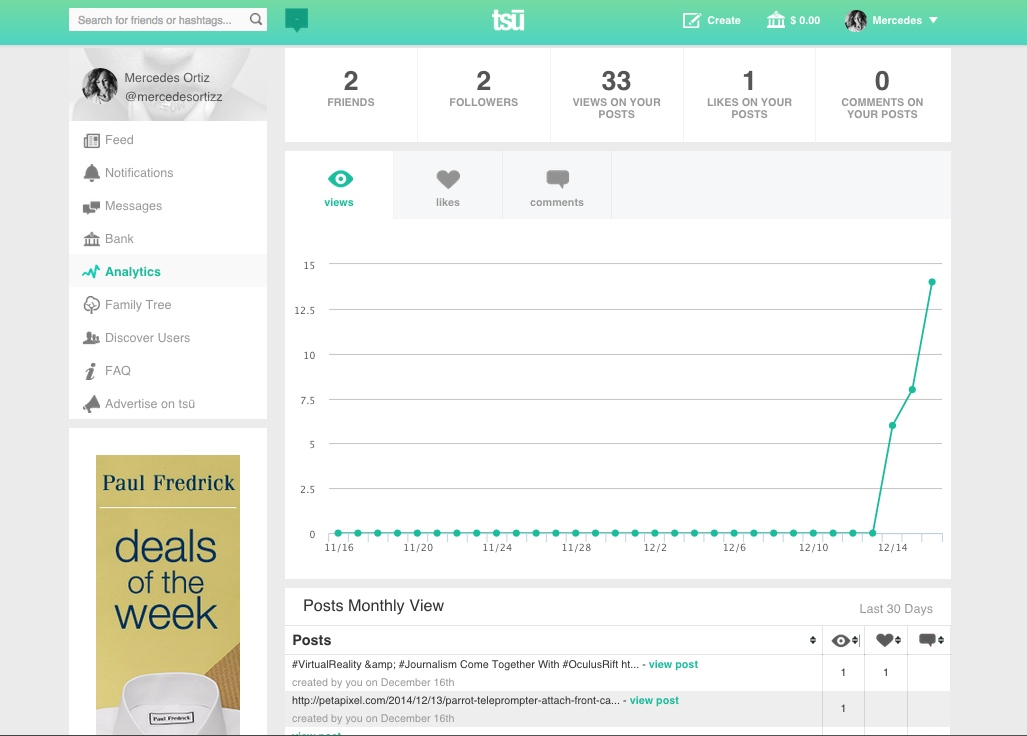Viewport: 1027px width, 736px height.
Task: Click the eye icon on views tab
Action: pos(340,178)
